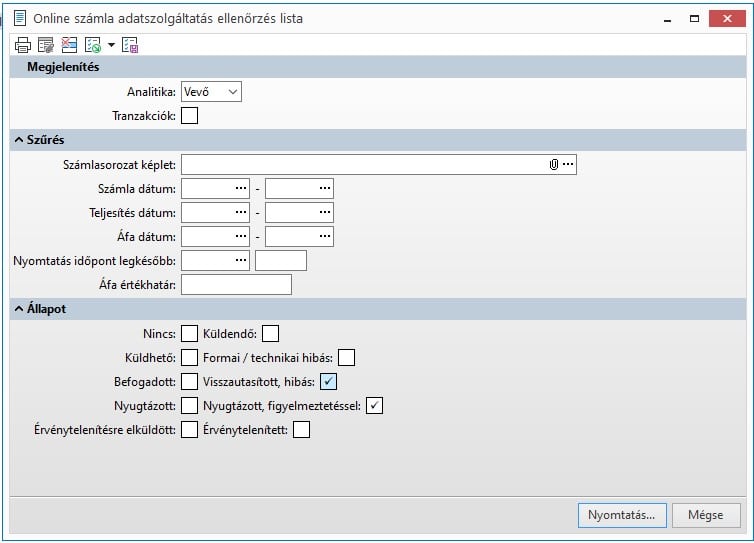The height and width of the screenshot is (543, 754).
Task: Open the Analitika combo box showing Vevő
Action: [211, 91]
